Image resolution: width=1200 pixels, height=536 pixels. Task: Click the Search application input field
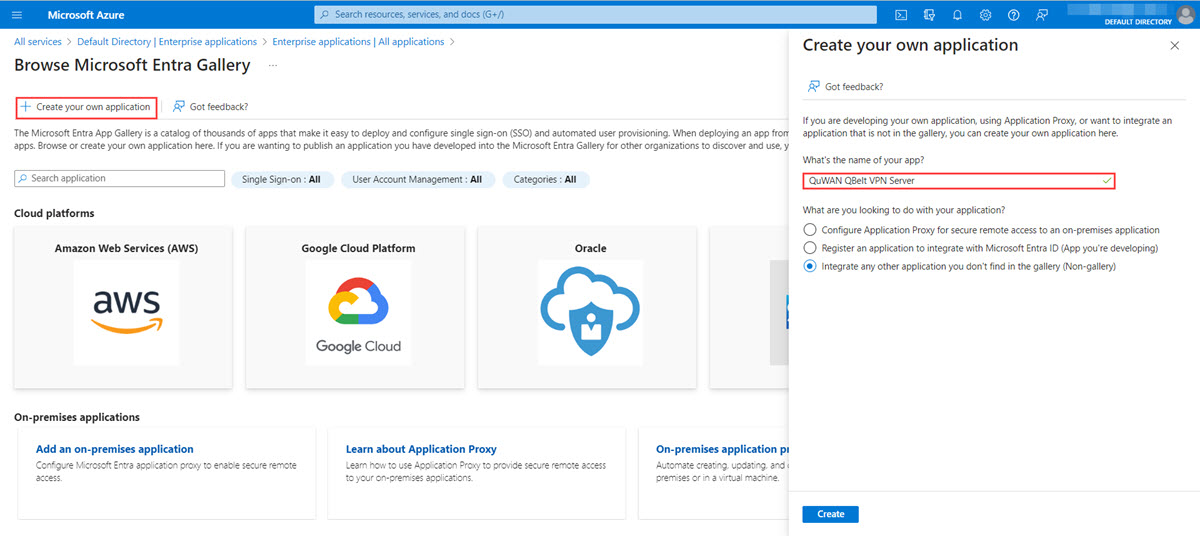[x=120, y=178]
